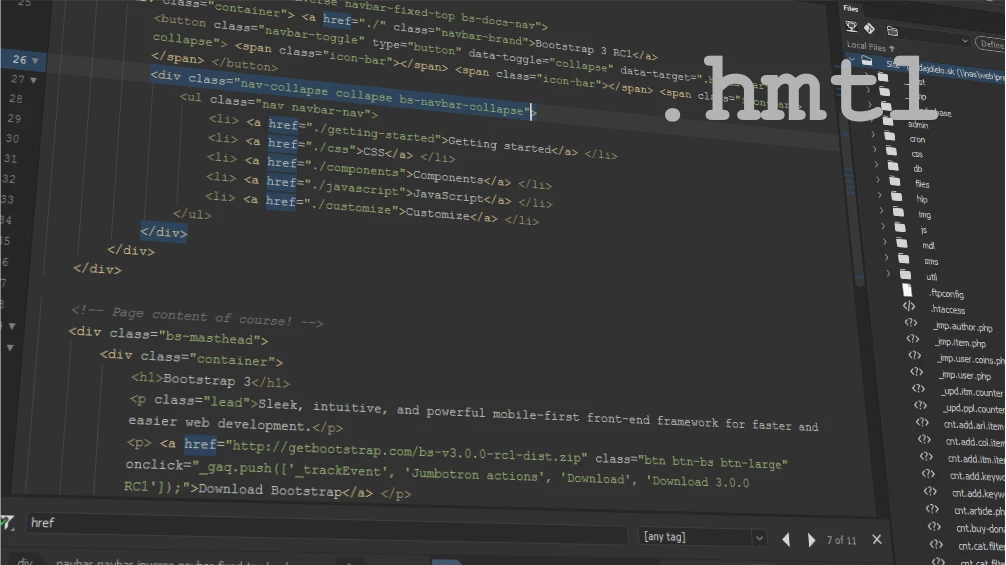Click the _imp.user.coins PHP file icon
The image size is (1006, 565).
(x=914, y=355)
